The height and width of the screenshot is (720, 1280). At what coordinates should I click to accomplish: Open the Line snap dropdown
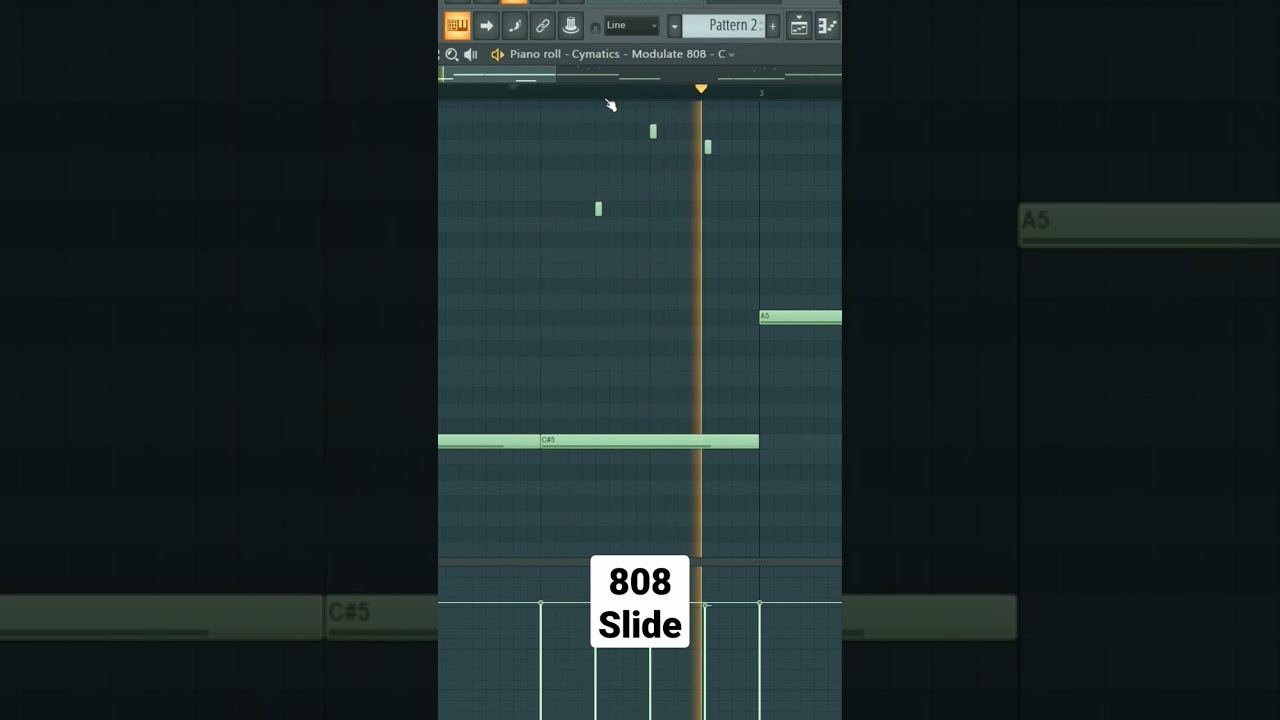(631, 25)
